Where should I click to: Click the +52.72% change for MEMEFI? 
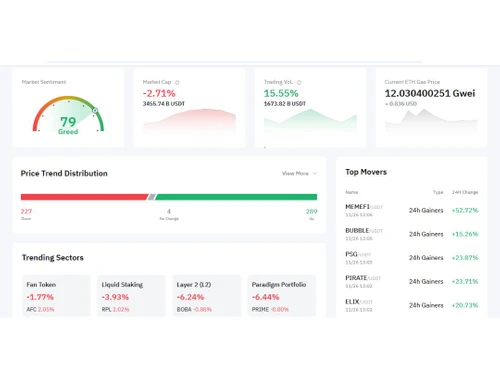465,210
